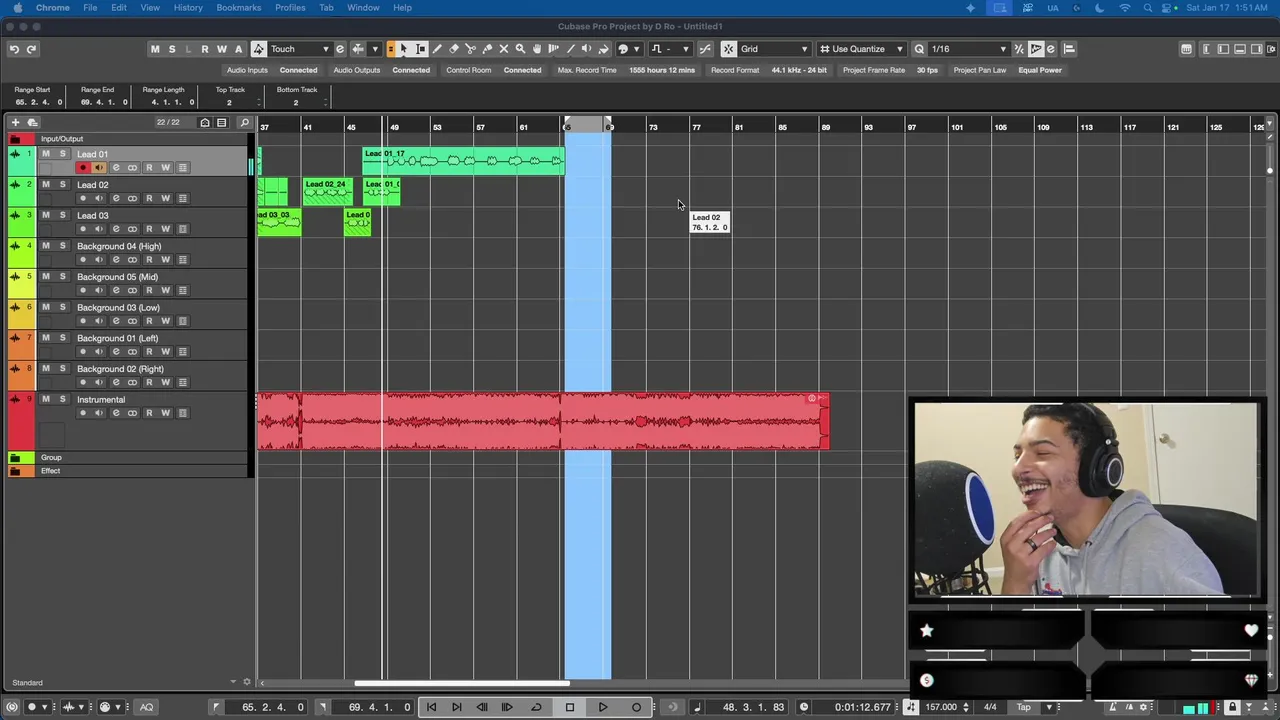Open the AQ button in transport bar
1280x720 pixels.
146,707
